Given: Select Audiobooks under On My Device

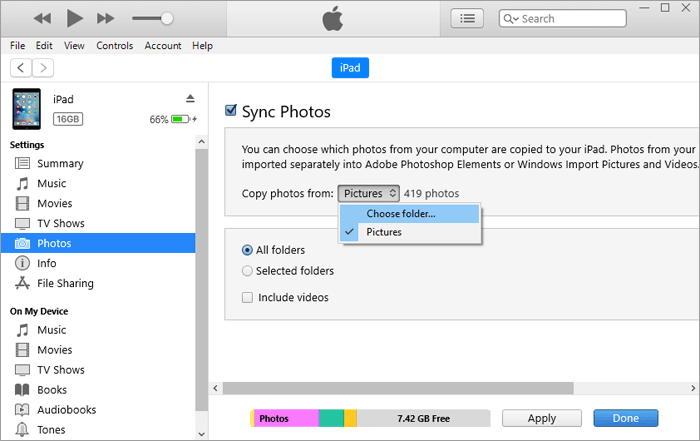Looking at the screenshot, I should click(66, 409).
